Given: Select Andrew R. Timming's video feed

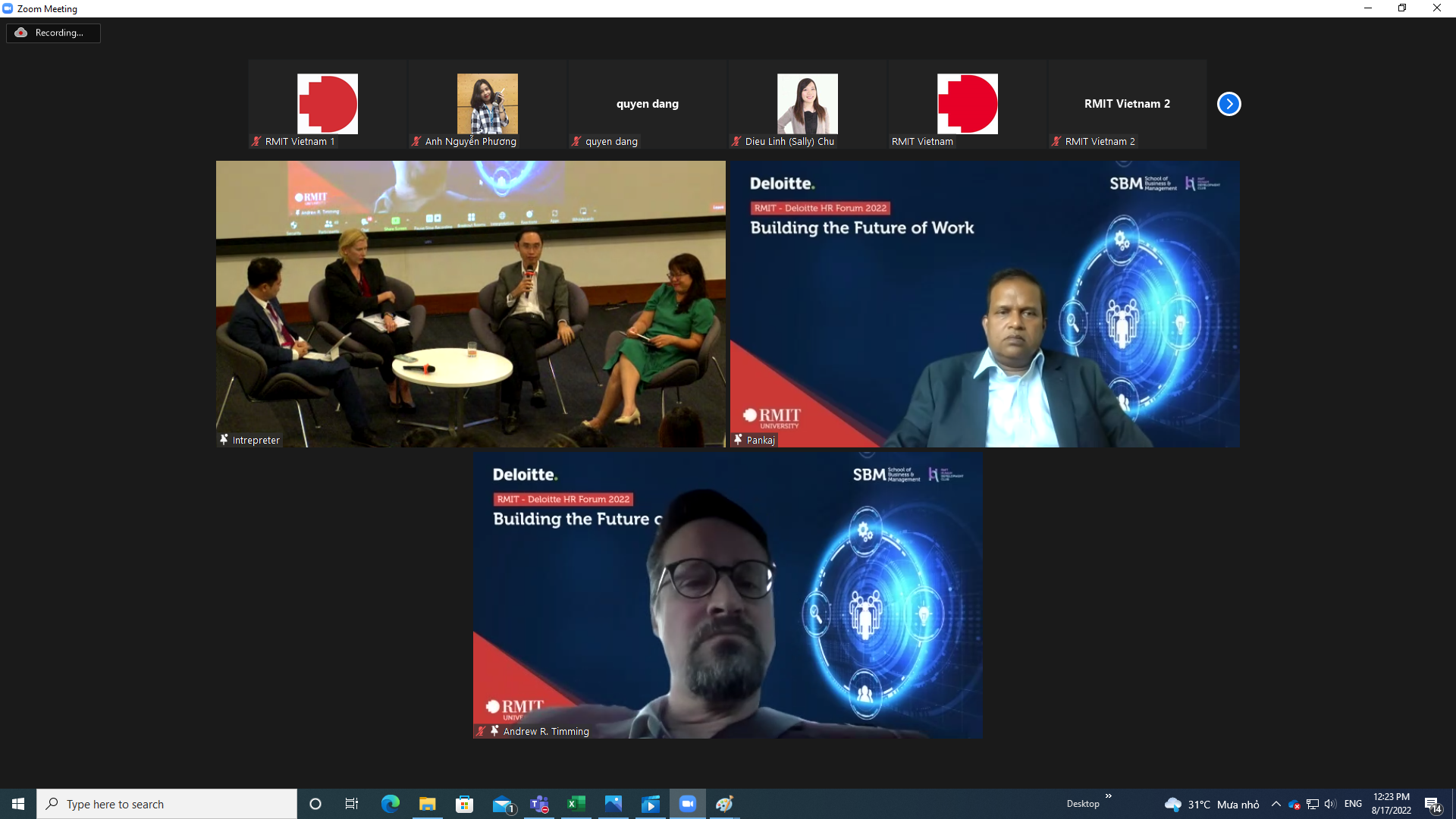Looking at the screenshot, I should pyautogui.click(x=728, y=595).
